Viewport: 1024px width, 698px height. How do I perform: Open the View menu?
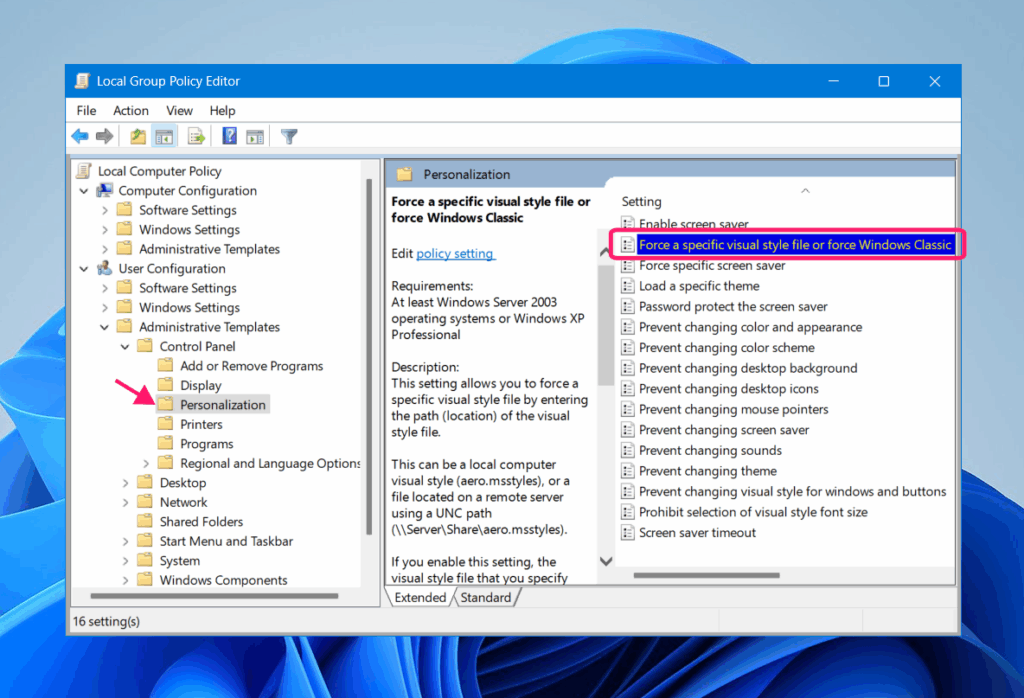point(179,110)
